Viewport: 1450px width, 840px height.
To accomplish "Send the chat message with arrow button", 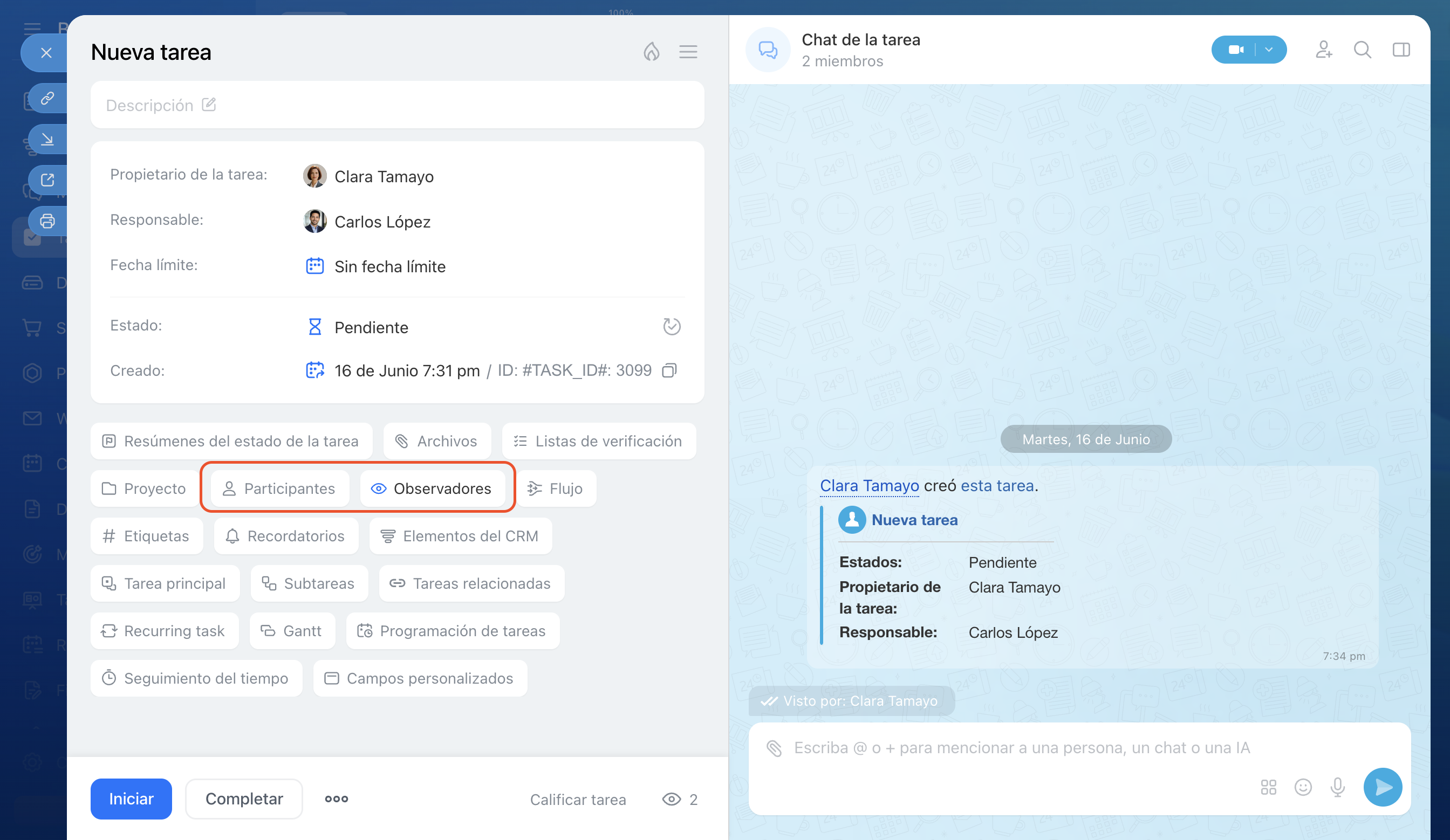I will point(1383,787).
